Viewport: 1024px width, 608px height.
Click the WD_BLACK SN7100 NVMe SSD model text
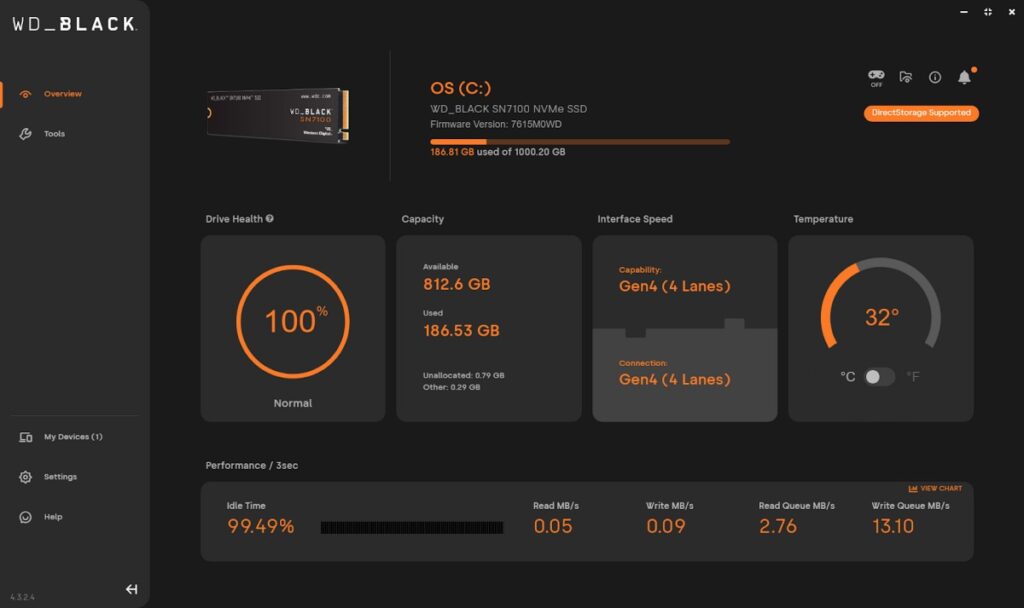point(508,109)
